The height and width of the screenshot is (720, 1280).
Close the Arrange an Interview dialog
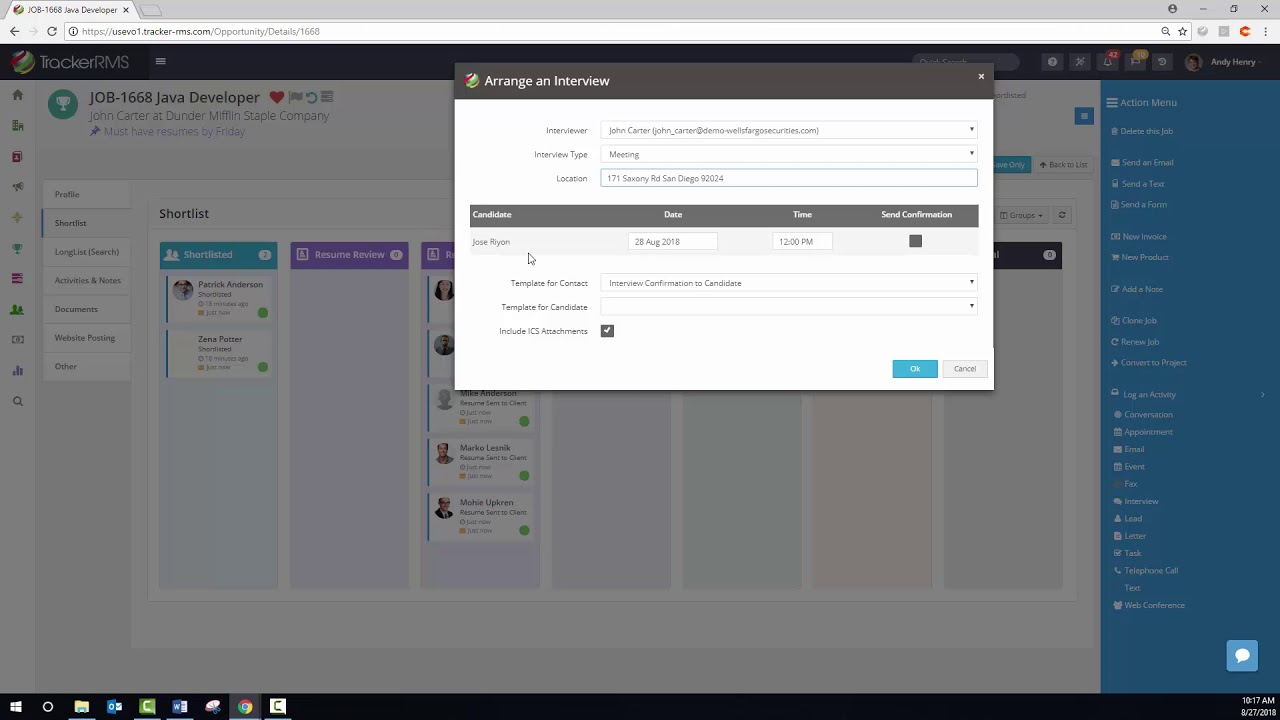tap(981, 76)
